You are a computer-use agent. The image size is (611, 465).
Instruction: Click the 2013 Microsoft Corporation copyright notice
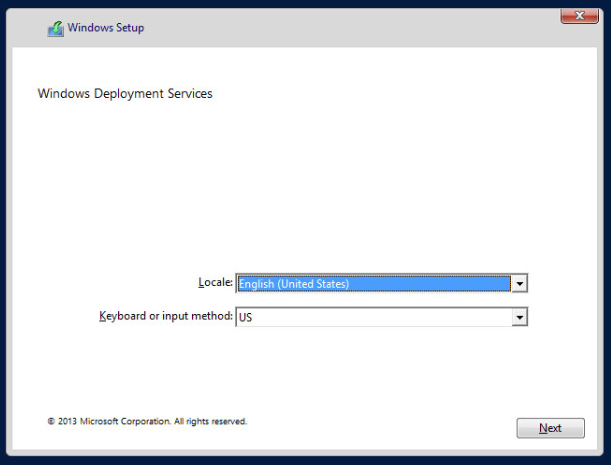click(147, 421)
